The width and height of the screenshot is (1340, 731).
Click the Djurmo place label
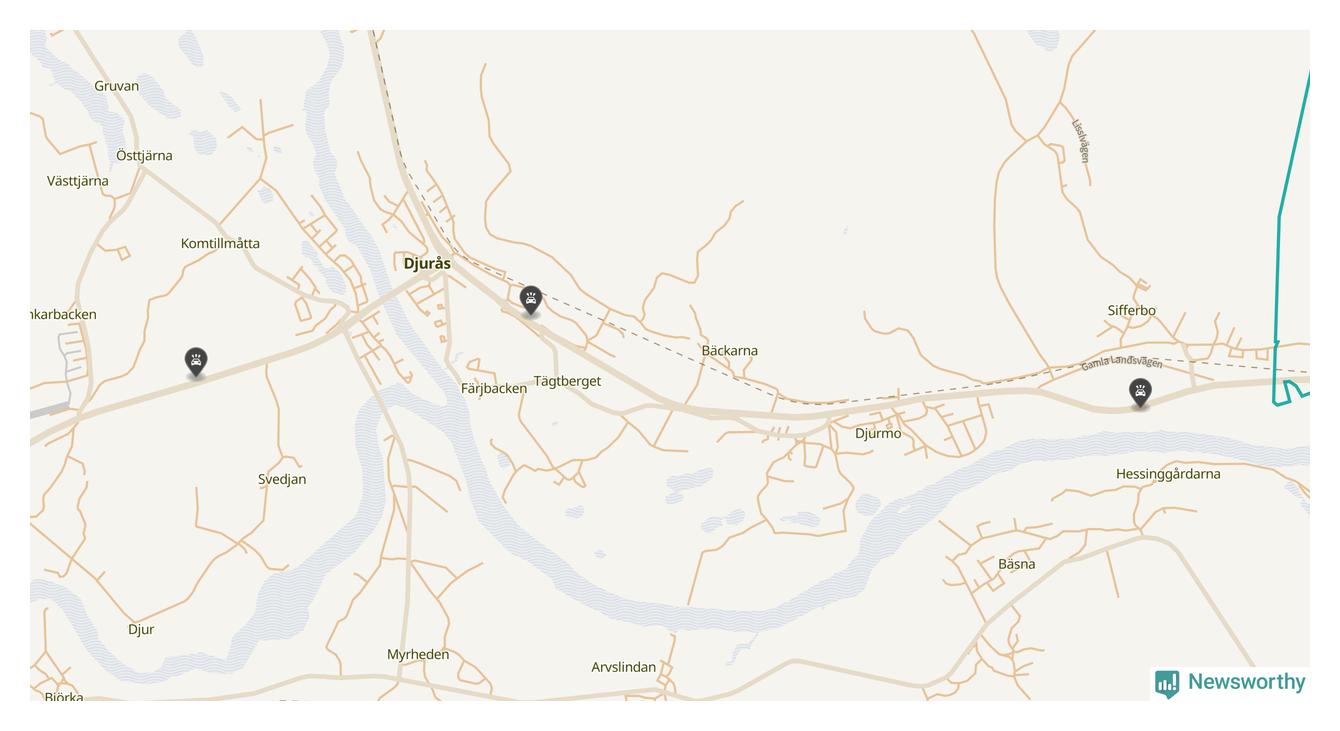pyautogui.click(x=878, y=434)
